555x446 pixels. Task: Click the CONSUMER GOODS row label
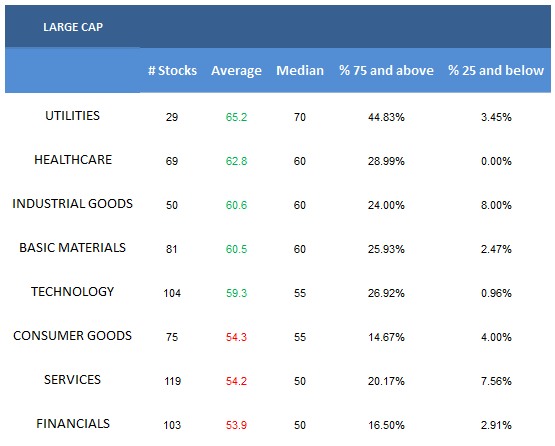pyautogui.click(x=73, y=336)
